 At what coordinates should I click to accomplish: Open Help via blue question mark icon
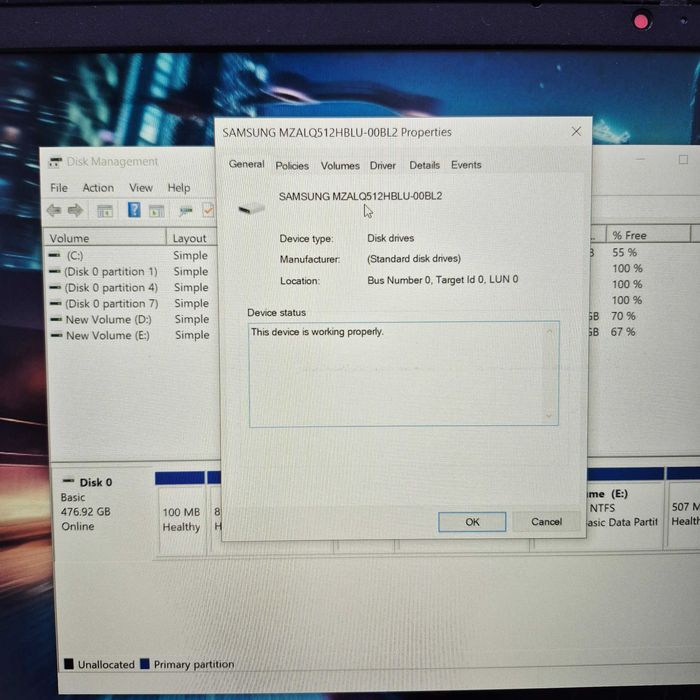[134, 210]
